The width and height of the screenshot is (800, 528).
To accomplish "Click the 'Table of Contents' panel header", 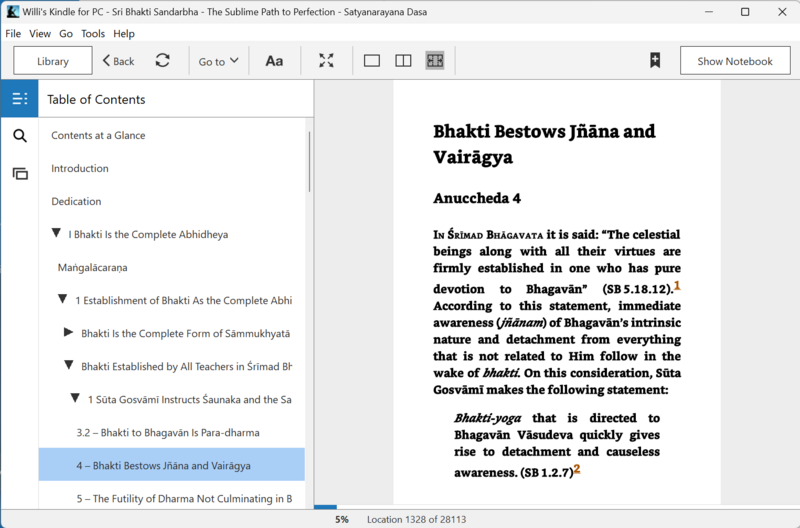I will pyautogui.click(x=96, y=99).
